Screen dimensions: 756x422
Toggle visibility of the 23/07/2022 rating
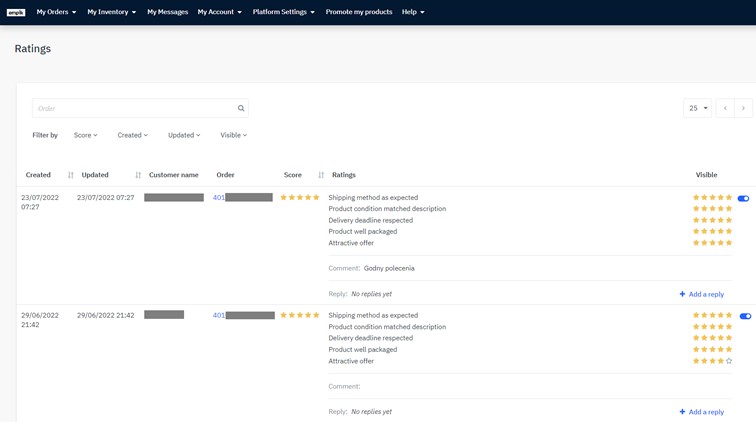pos(743,198)
